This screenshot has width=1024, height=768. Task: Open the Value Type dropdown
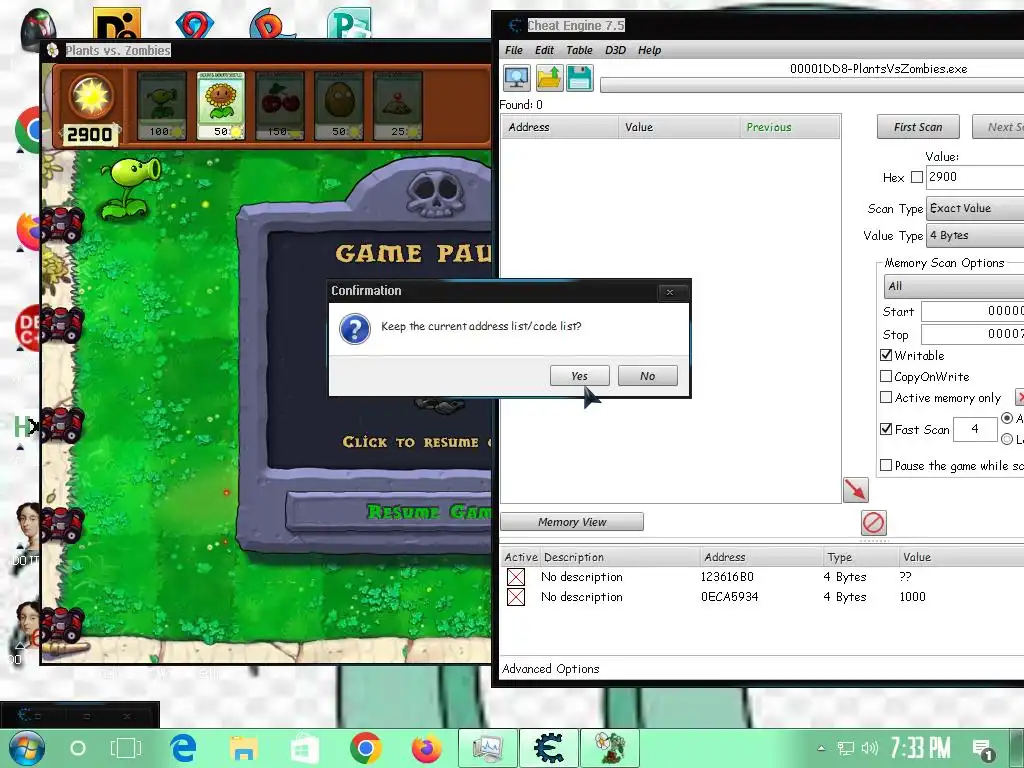[975, 236]
